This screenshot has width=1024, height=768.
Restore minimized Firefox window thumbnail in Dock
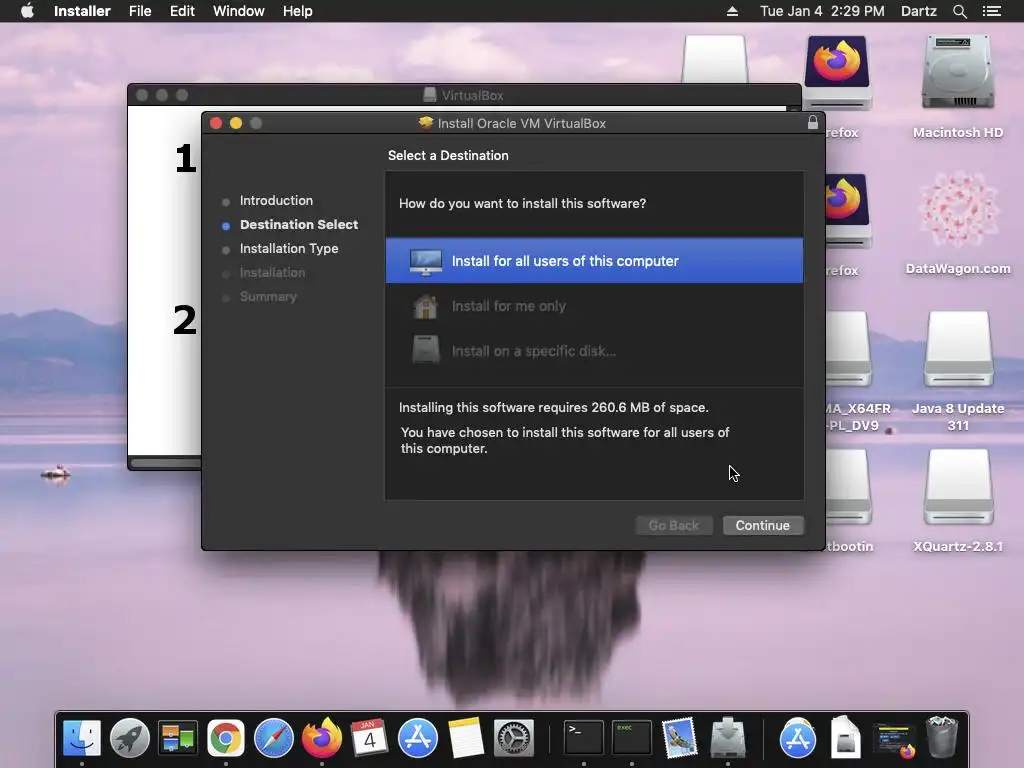893,739
